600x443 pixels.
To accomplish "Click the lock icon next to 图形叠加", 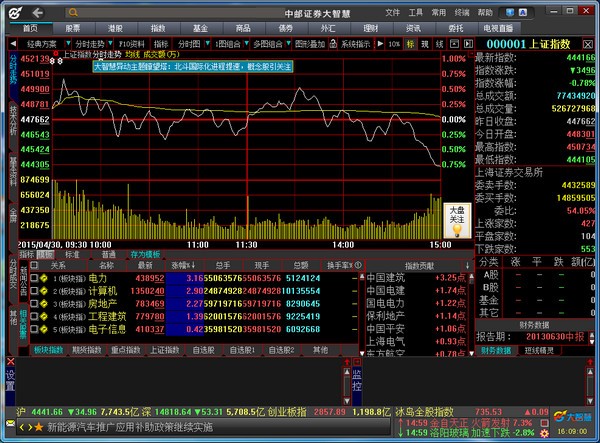I will (333, 44).
